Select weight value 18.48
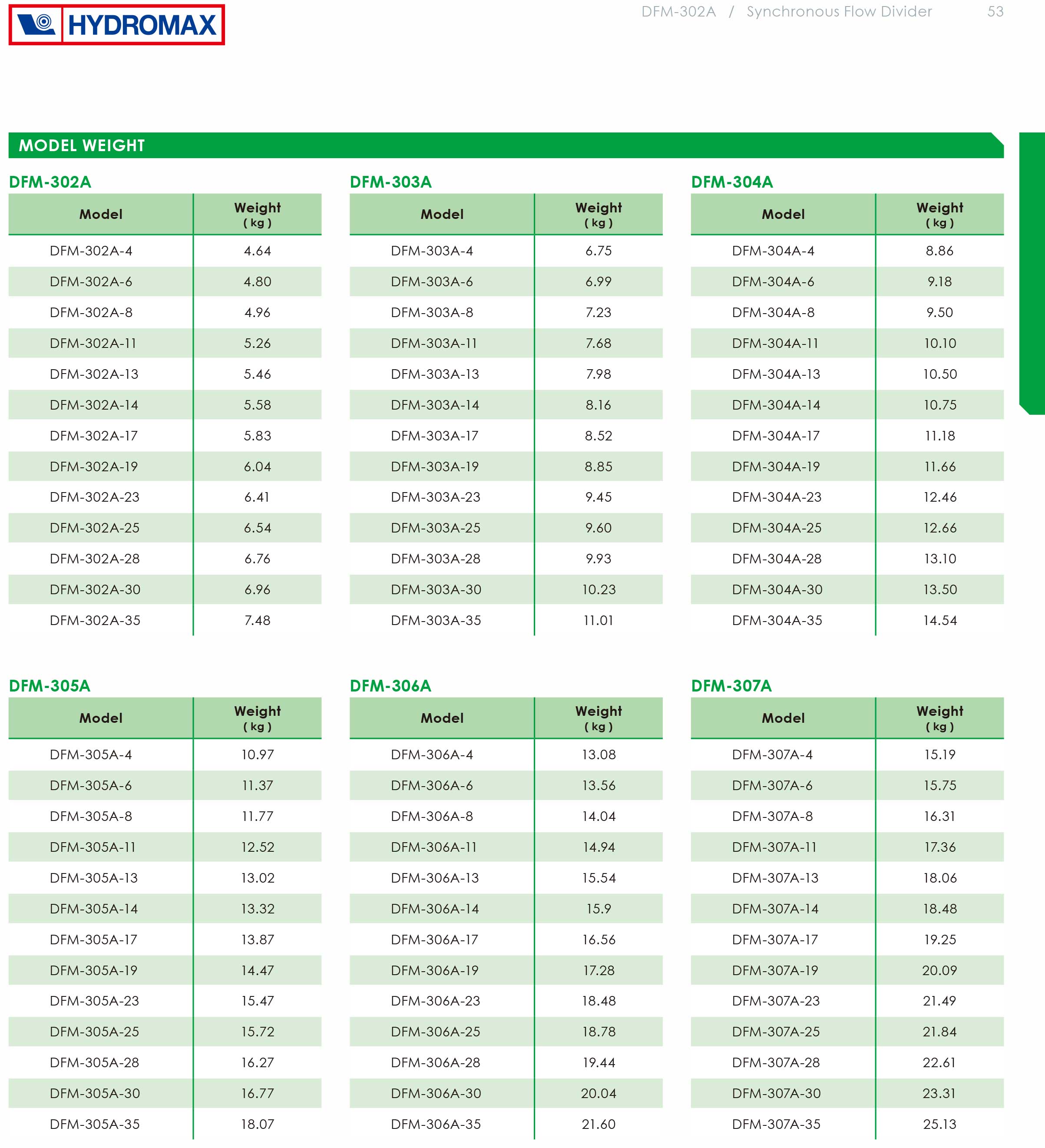 (x=939, y=909)
